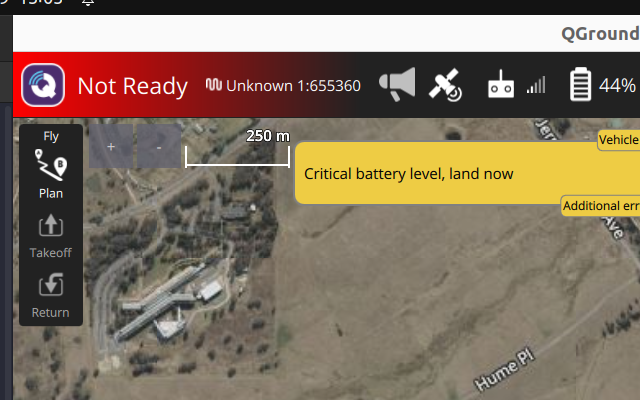This screenshot has height=400, width=640.
Task: Click the megaphone vehicle messages icon
Action: pyautogui.click(x=397, y=84)
